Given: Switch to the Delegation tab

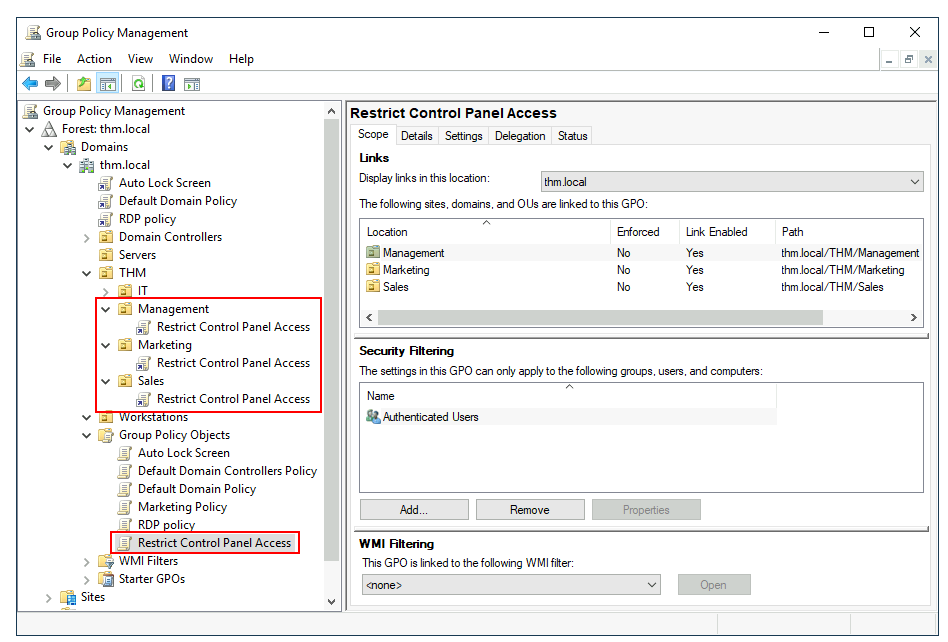Looking at the screenshot, I should pos(520,136).
